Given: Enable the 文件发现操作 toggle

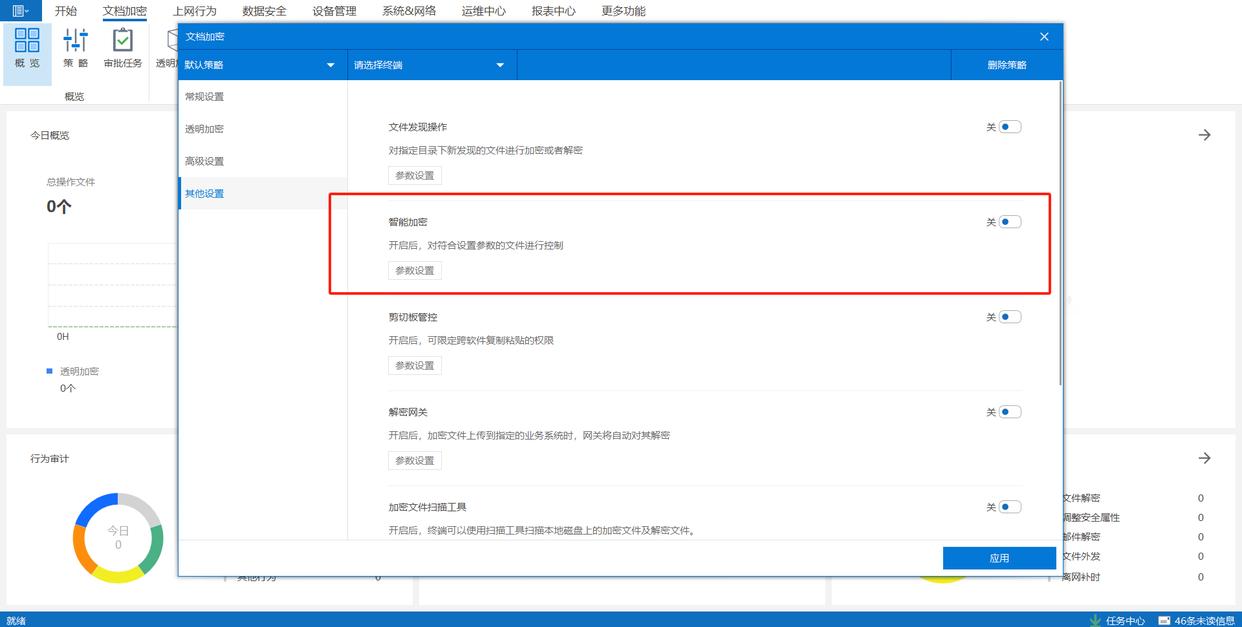Looking at the screenshot, I should click(1010, 127).
